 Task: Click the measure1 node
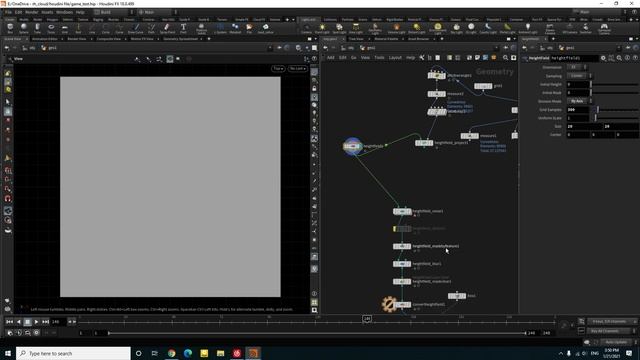(x=470, y=136)
